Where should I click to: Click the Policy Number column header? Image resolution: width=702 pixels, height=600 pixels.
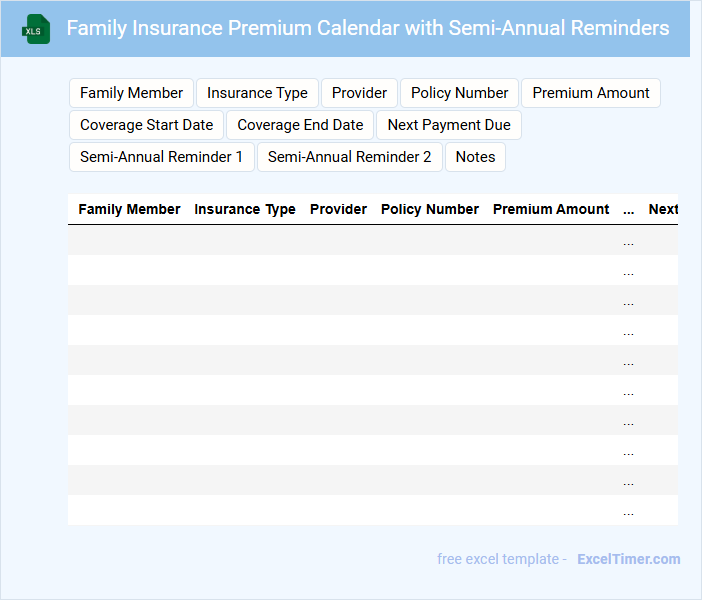point(430,210)
